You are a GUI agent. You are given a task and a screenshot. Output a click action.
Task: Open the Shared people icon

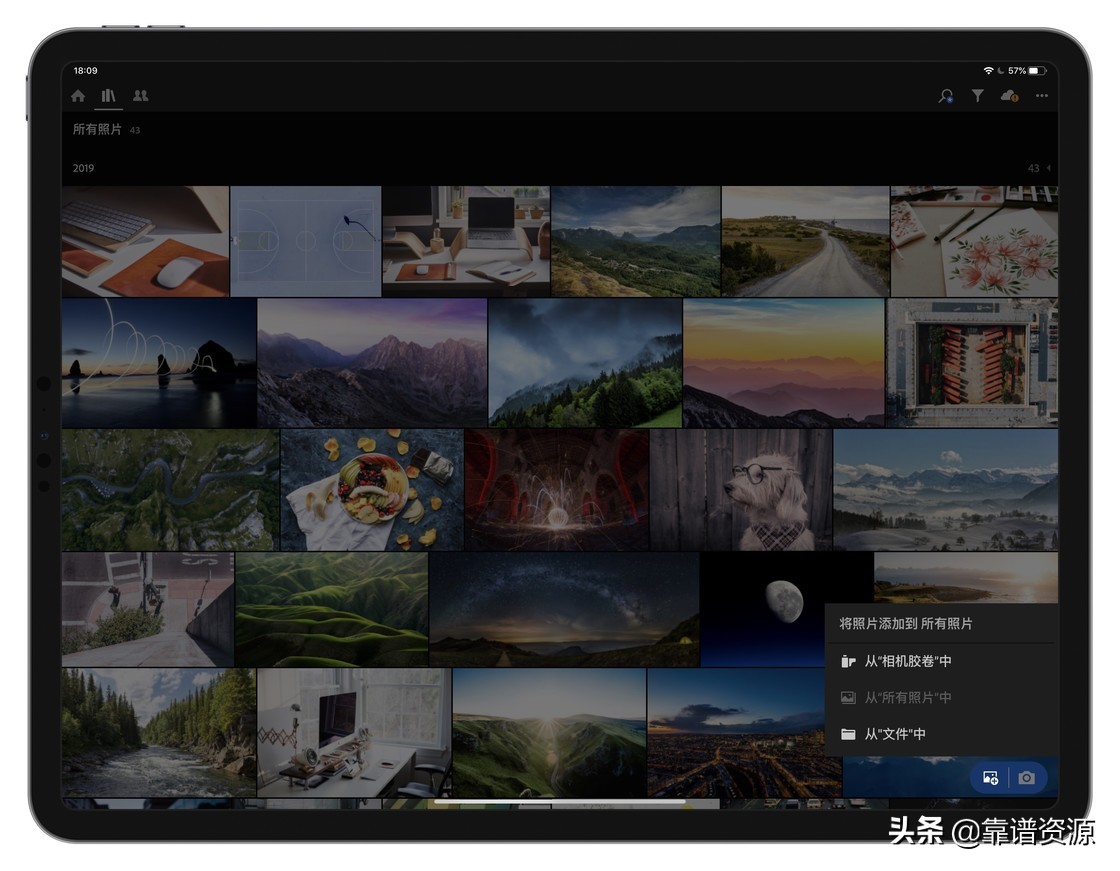click(x=140, y=96)
